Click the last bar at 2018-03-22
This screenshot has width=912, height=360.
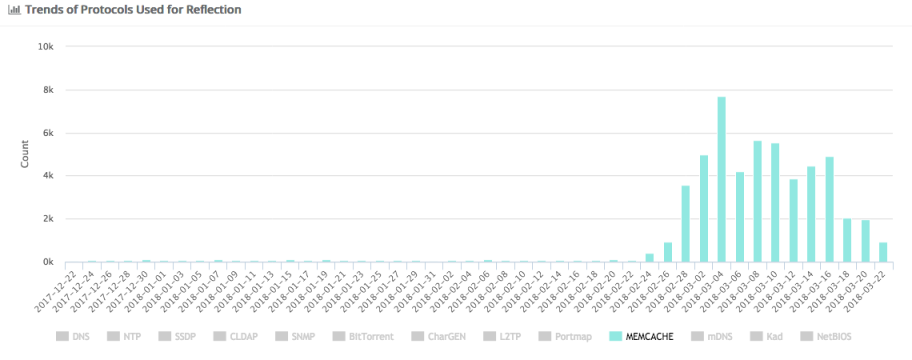pos(883,252)
